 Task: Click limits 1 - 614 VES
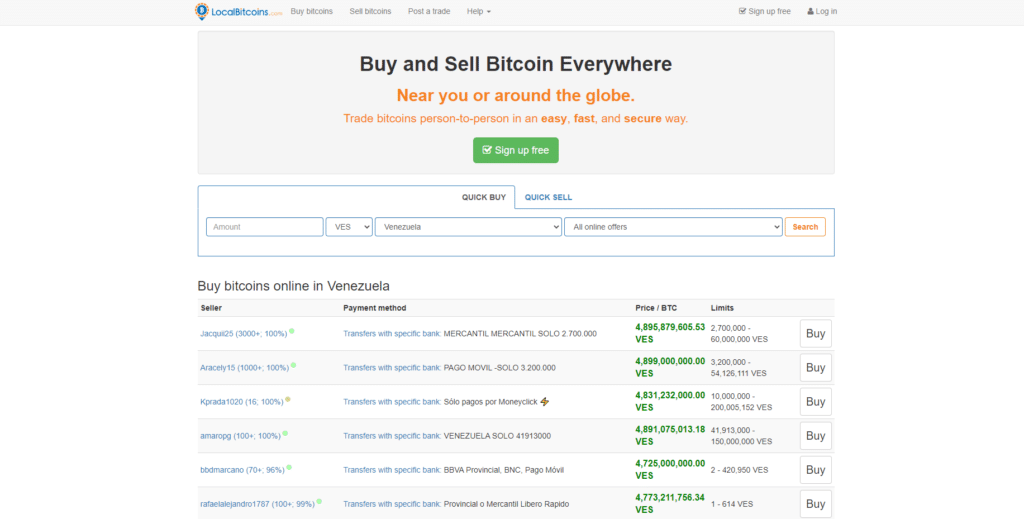(x=731, y=504)
